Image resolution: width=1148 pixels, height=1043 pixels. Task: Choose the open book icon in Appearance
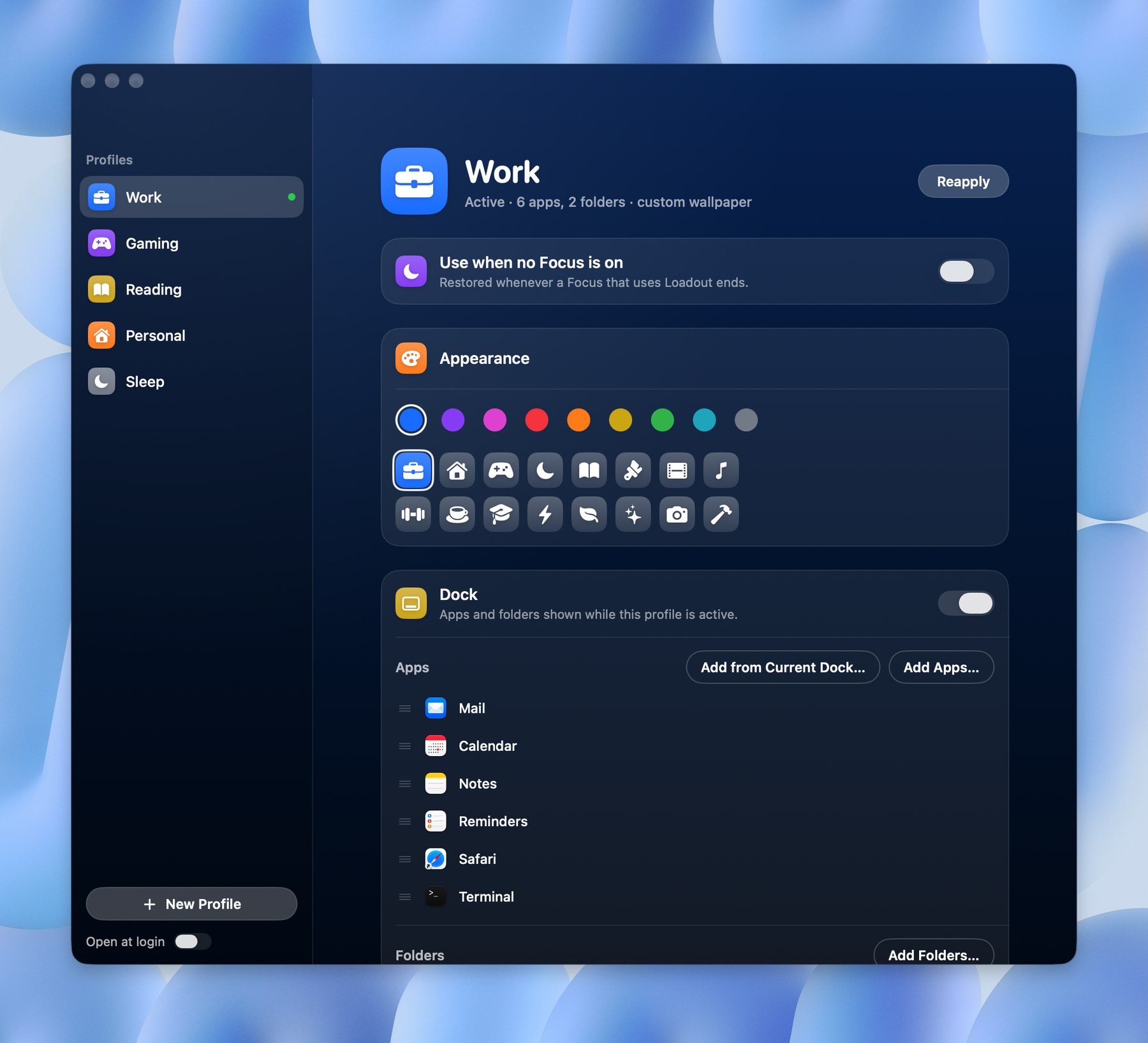[589, 470]
